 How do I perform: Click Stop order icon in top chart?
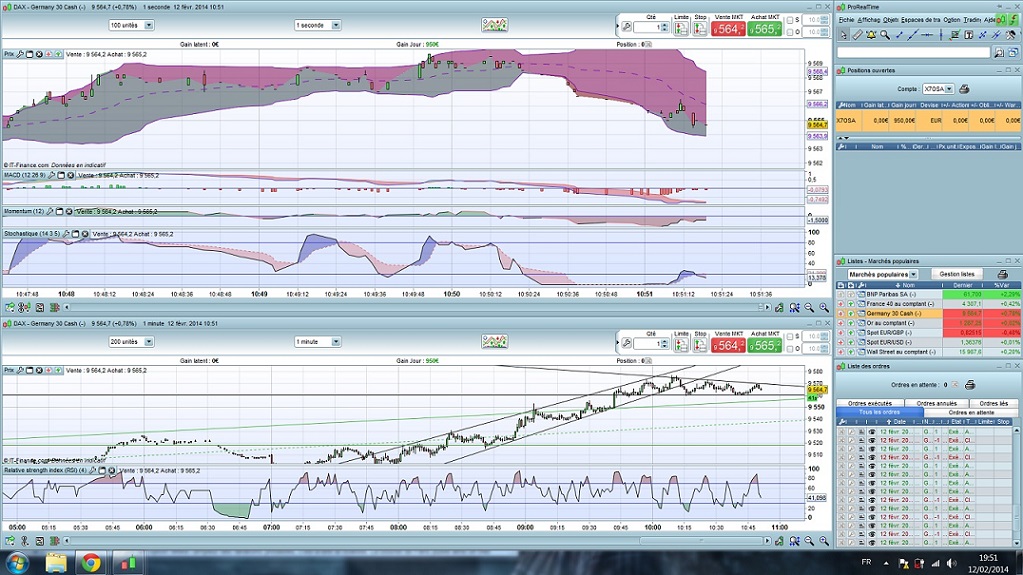700,29
